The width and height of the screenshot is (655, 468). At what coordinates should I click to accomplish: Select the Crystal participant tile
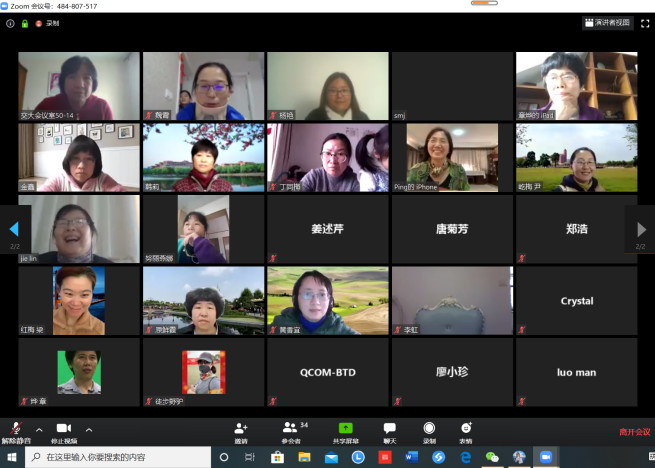click(x=576, y=301)
